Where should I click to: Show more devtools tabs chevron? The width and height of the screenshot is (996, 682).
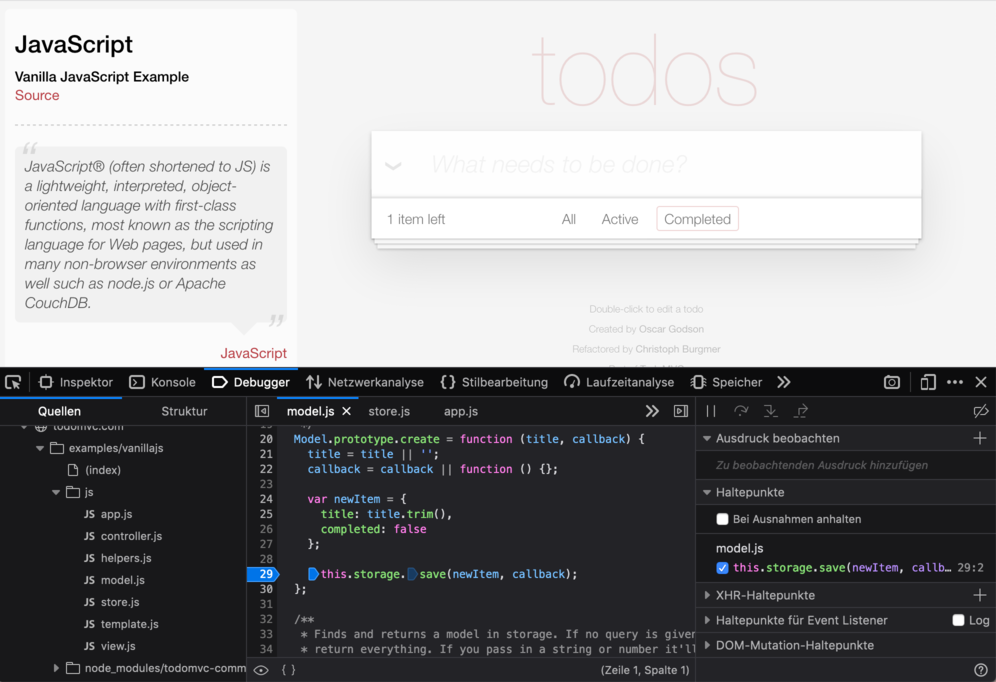click(x=784, y=382)
